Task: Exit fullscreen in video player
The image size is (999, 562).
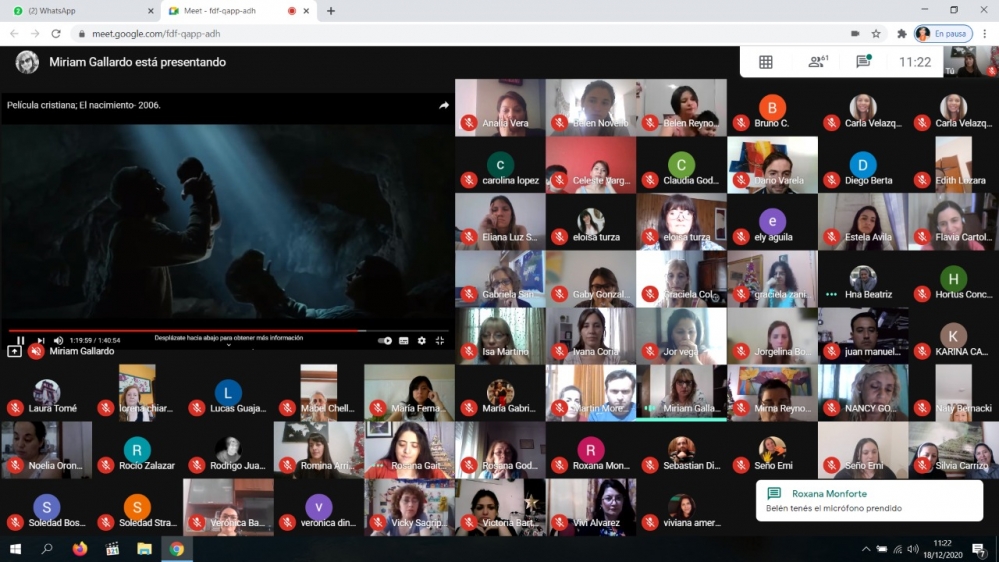Action: point(440,340)
